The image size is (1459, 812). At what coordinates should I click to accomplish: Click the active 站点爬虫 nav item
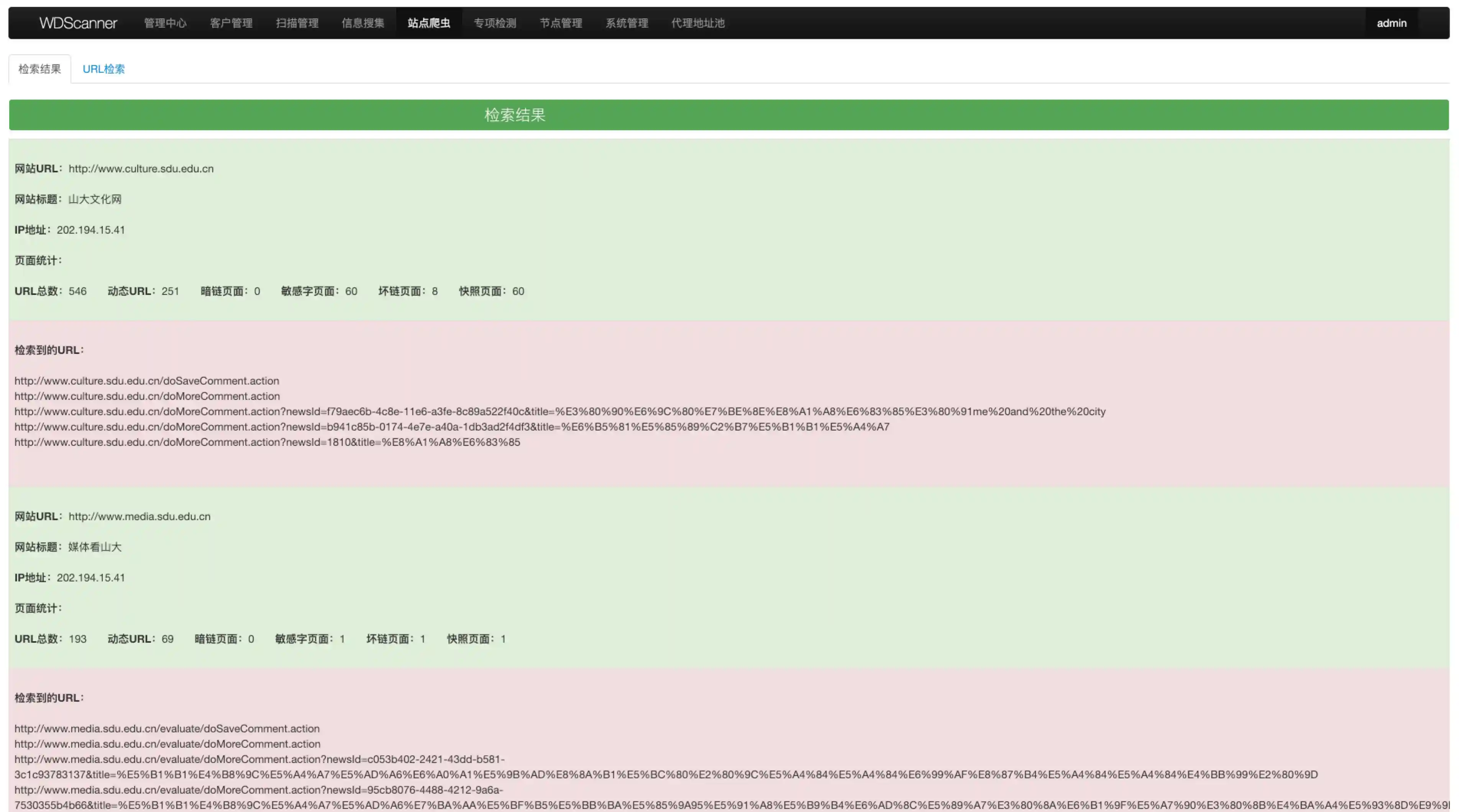click(429, 23)
